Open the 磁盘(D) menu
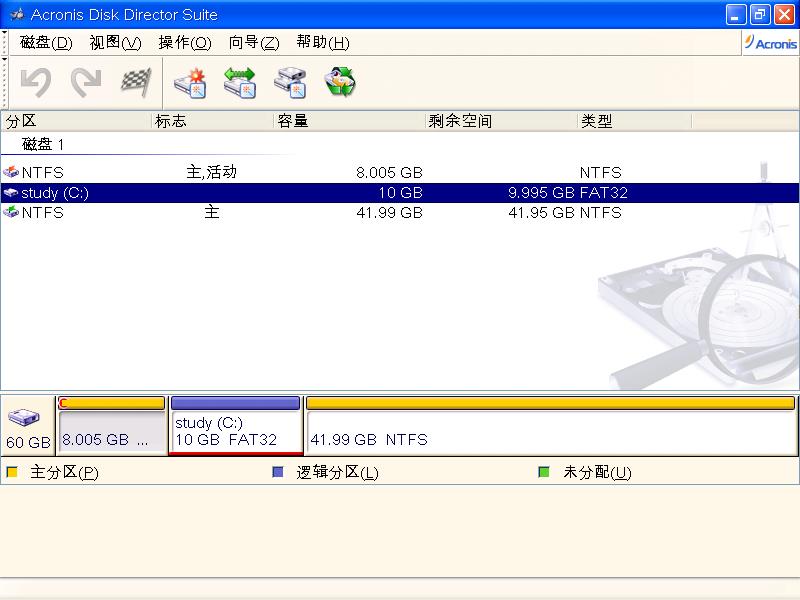Screen dimensions: 800x600 point(46,42)
